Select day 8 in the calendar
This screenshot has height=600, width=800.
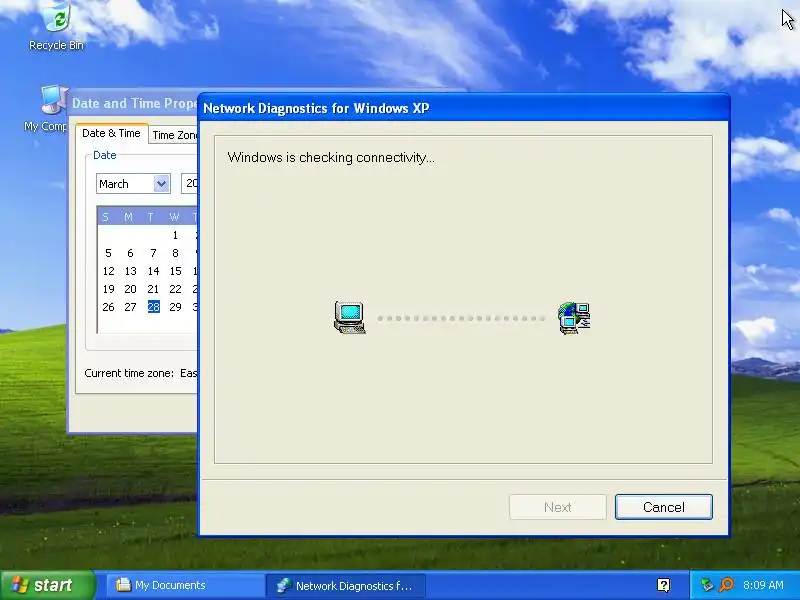[175, 253]
